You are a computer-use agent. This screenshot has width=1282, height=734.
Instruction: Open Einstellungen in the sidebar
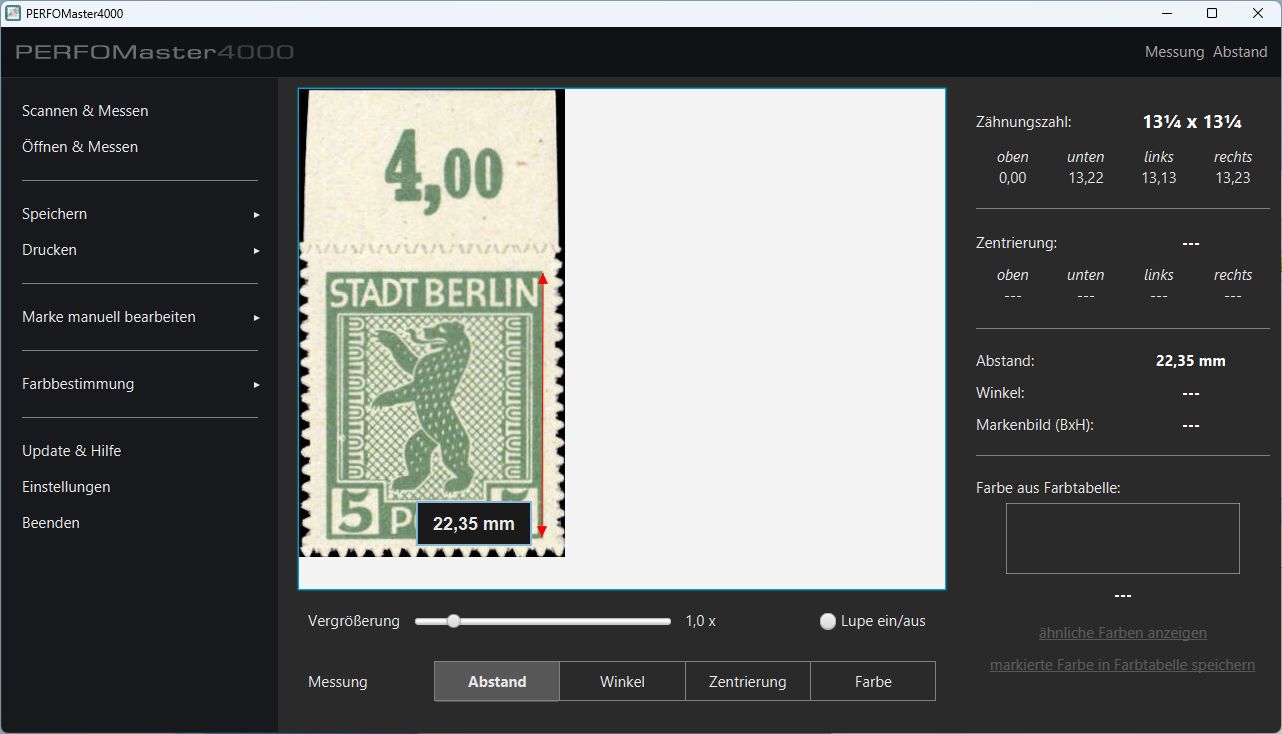pyautogui.click(x=66, y=487)
